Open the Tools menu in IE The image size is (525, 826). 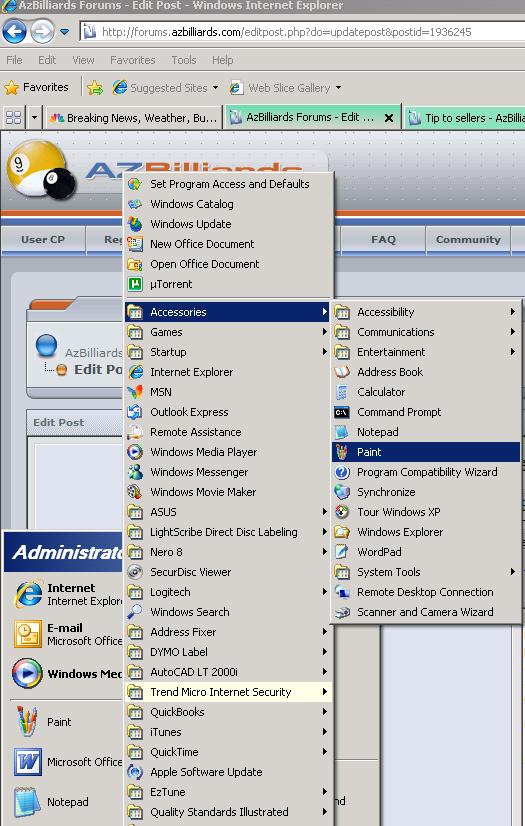pyautogui.click(x=183, y=60)
